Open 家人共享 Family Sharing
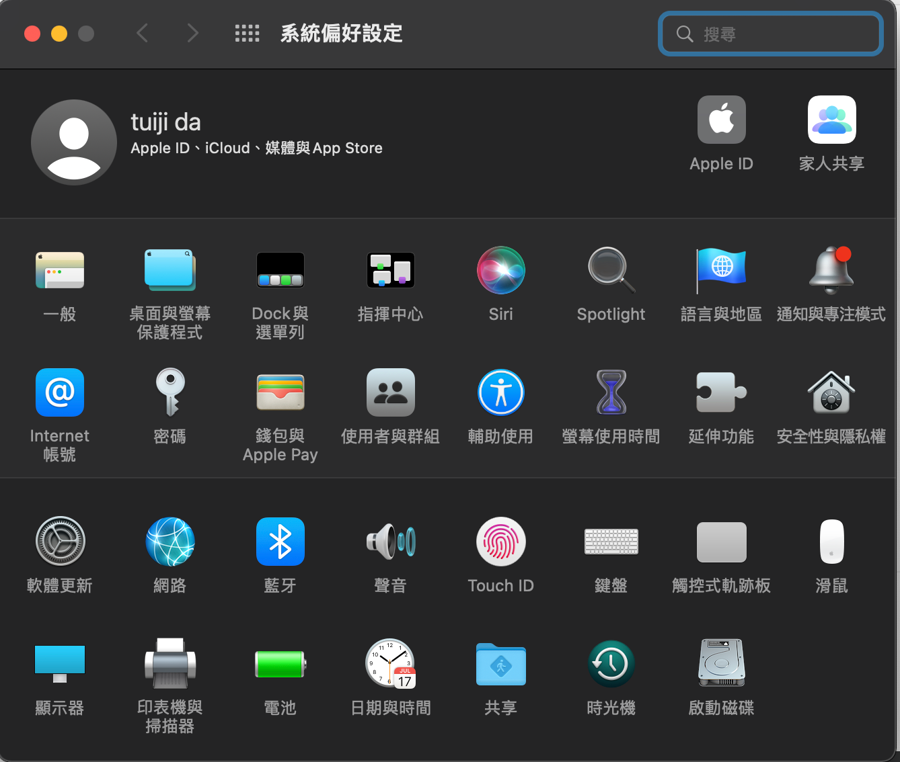This screenshot has height=762, width=900. (831, 121)
